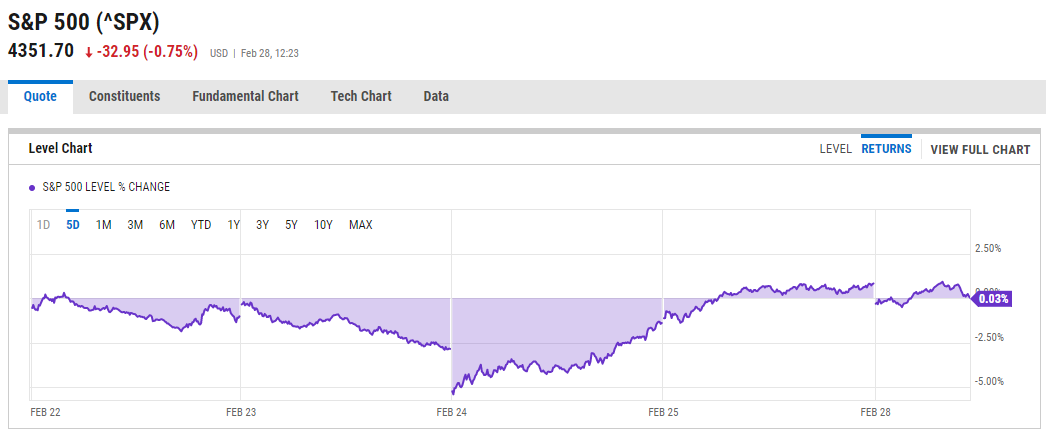Screen dimensions: 1046x440
Task: Set chart range to 1M
Action: point(104,225)
